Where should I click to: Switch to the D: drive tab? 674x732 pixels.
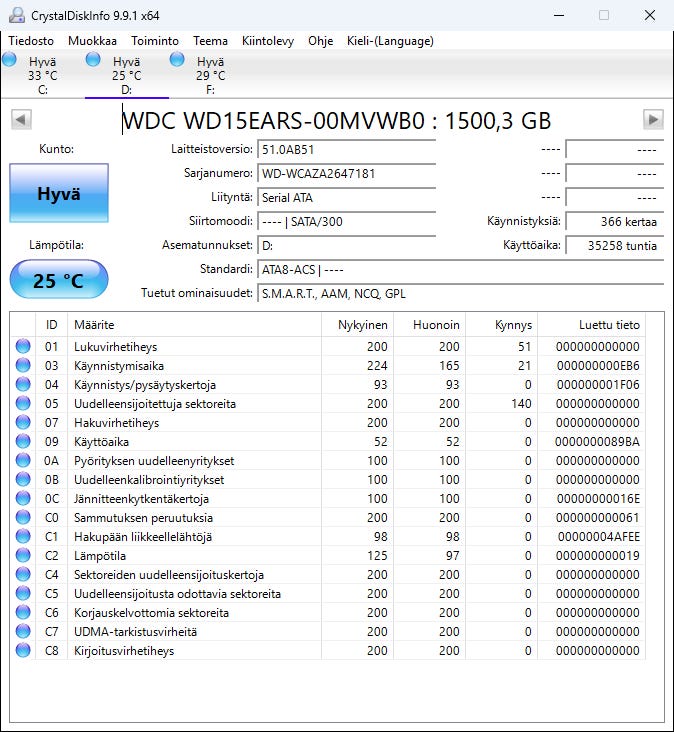126,75
